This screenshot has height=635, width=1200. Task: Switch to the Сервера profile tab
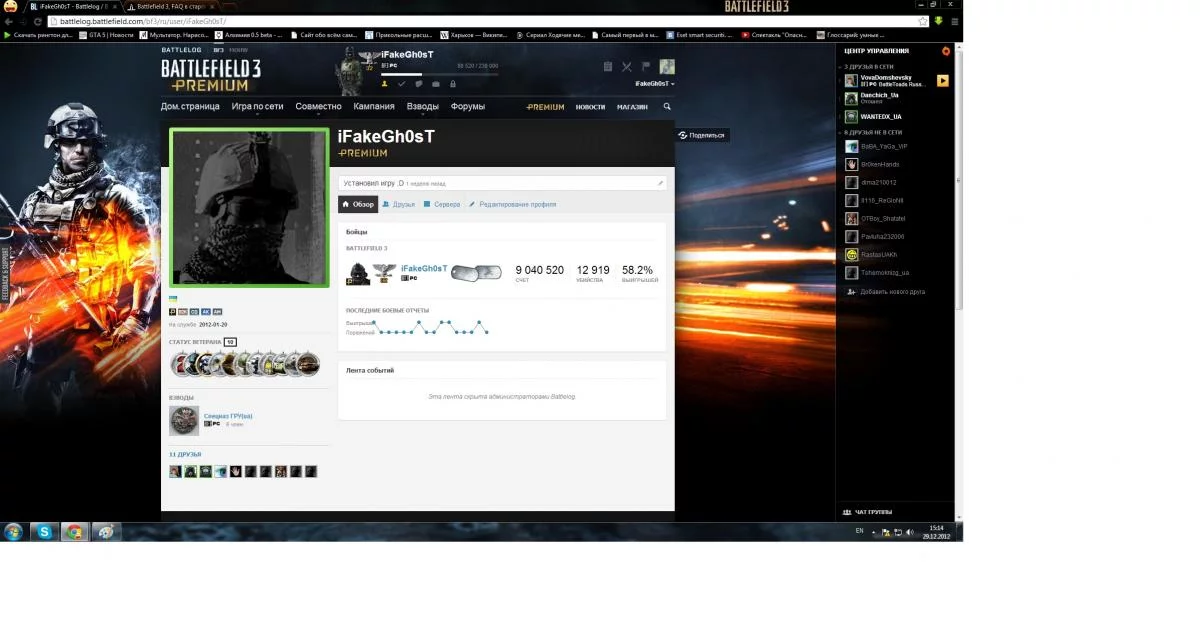[441, 204]
